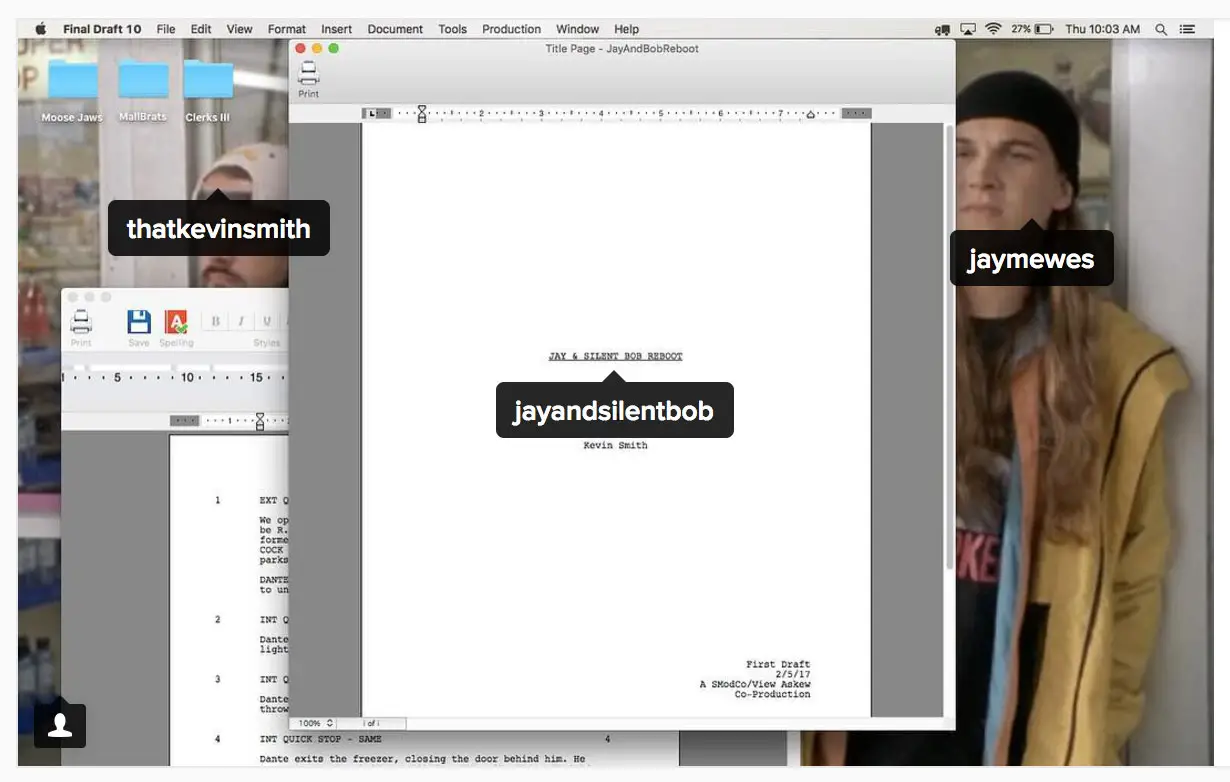Click scene number 2 in script
This screenshot has height=782, width=1230.
click(218, 620)
